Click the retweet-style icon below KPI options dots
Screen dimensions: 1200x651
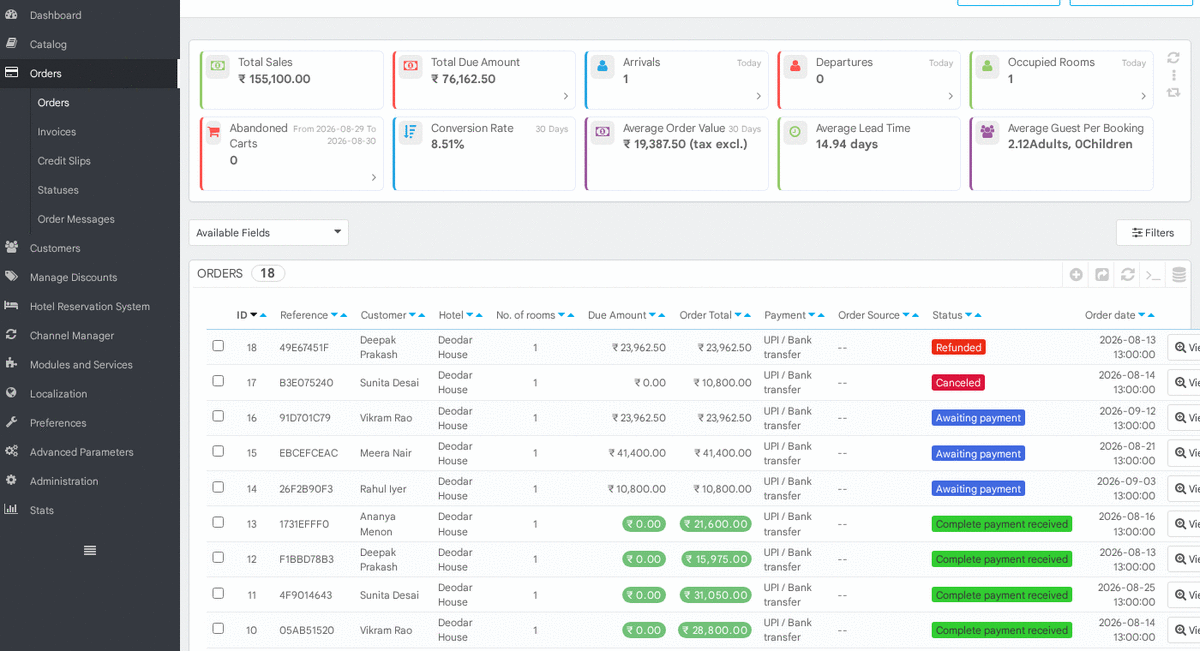click(1174, 93)
